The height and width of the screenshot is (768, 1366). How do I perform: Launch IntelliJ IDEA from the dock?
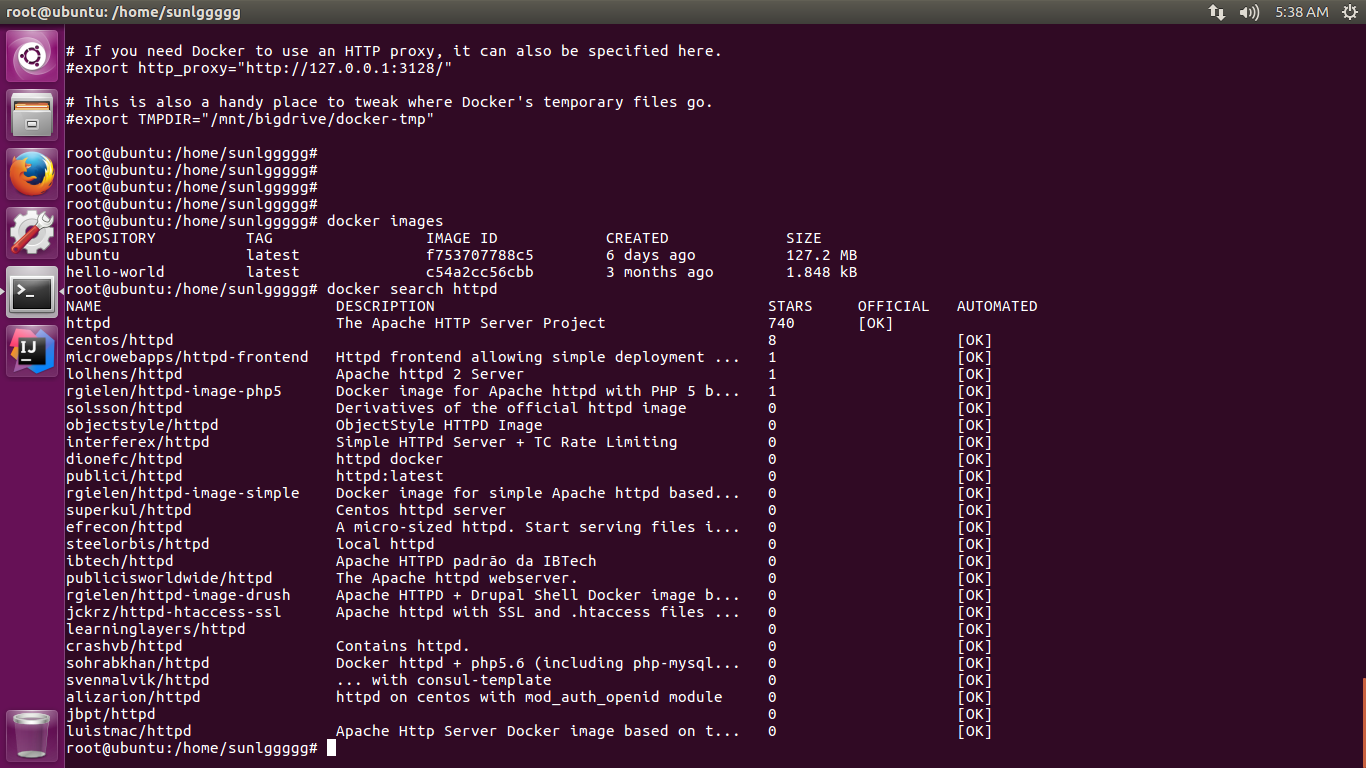[32, 351]
